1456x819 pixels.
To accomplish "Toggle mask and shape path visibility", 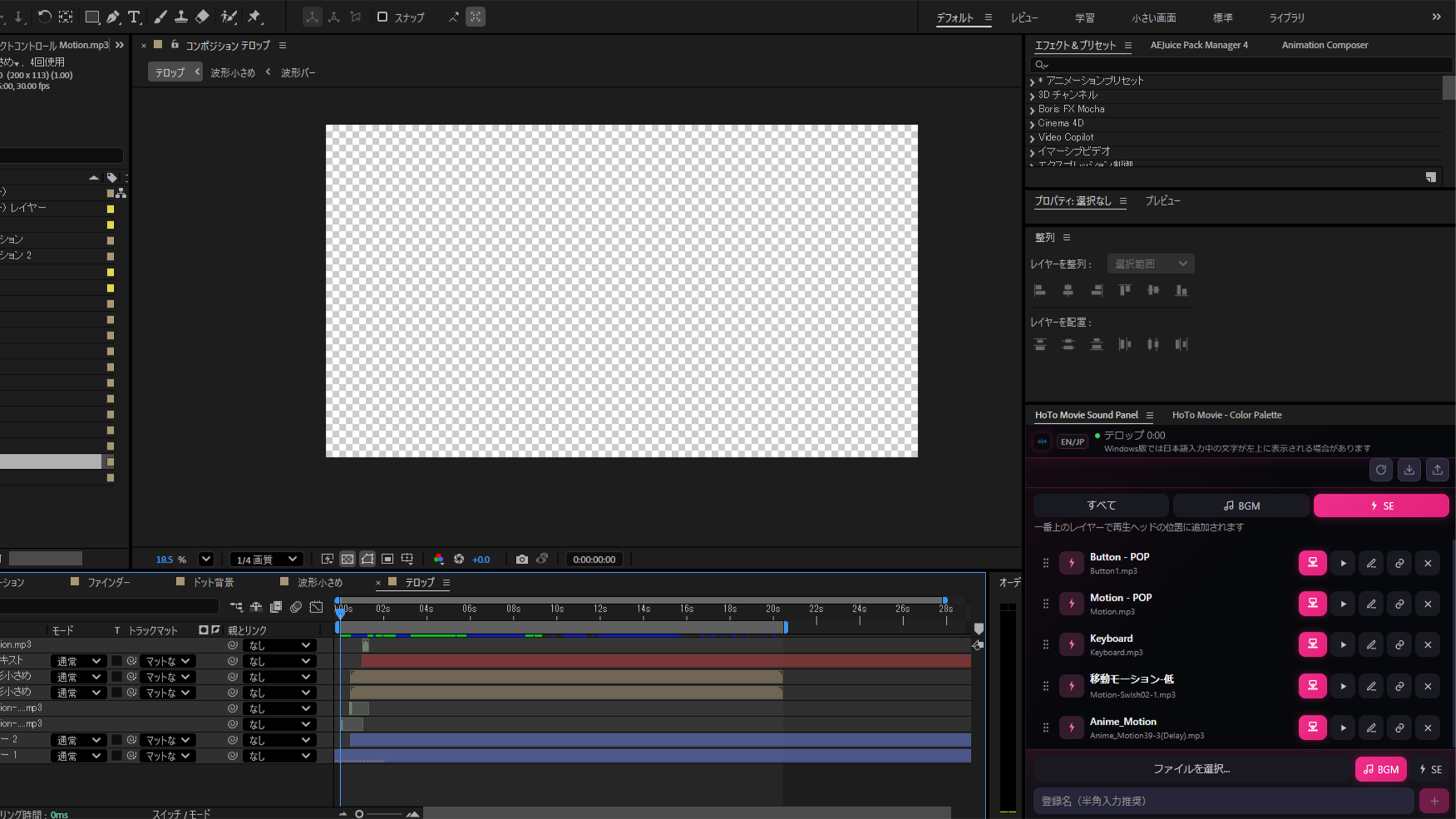I will 367,559.
